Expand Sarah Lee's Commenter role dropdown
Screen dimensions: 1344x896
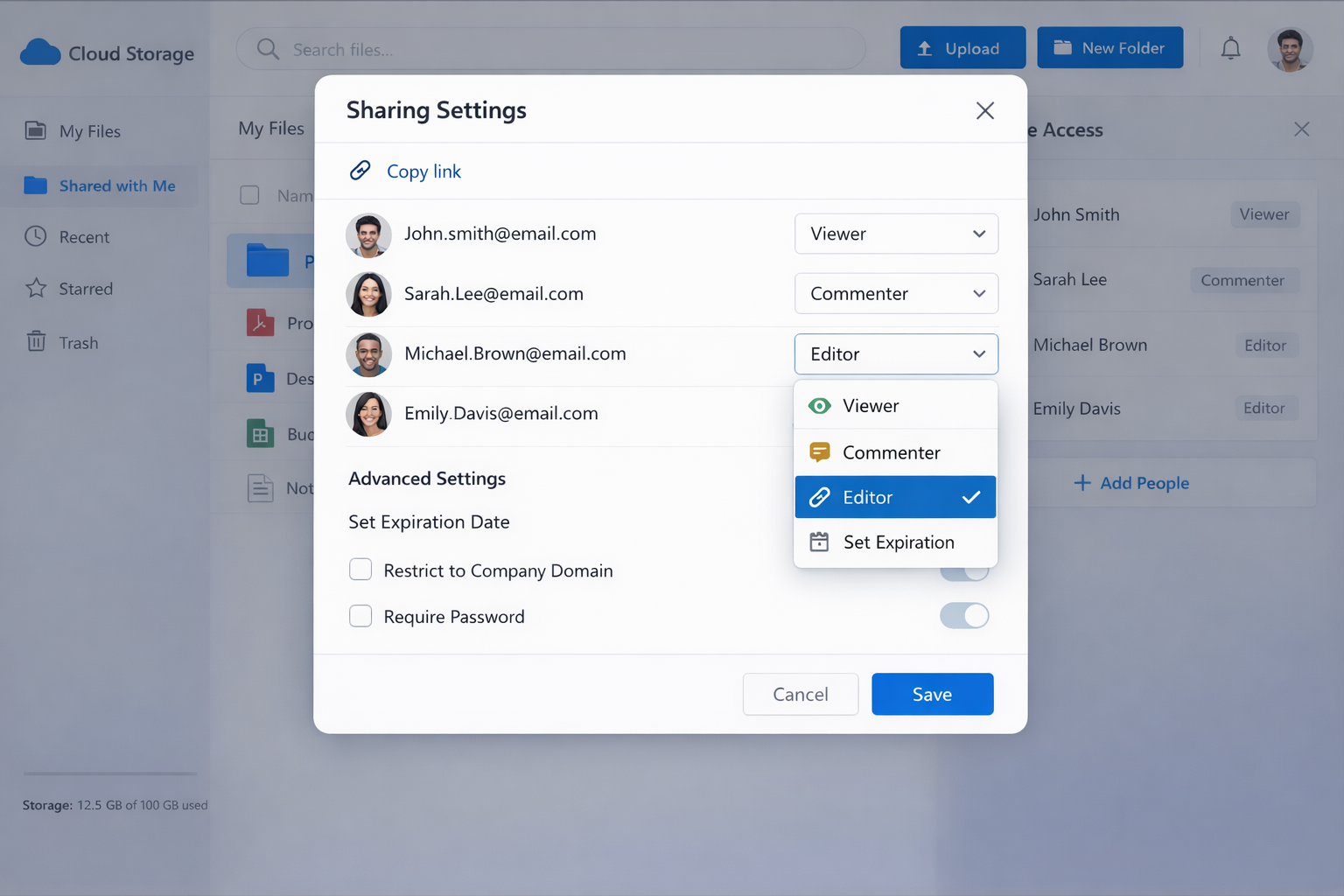(x=896, y=294)
